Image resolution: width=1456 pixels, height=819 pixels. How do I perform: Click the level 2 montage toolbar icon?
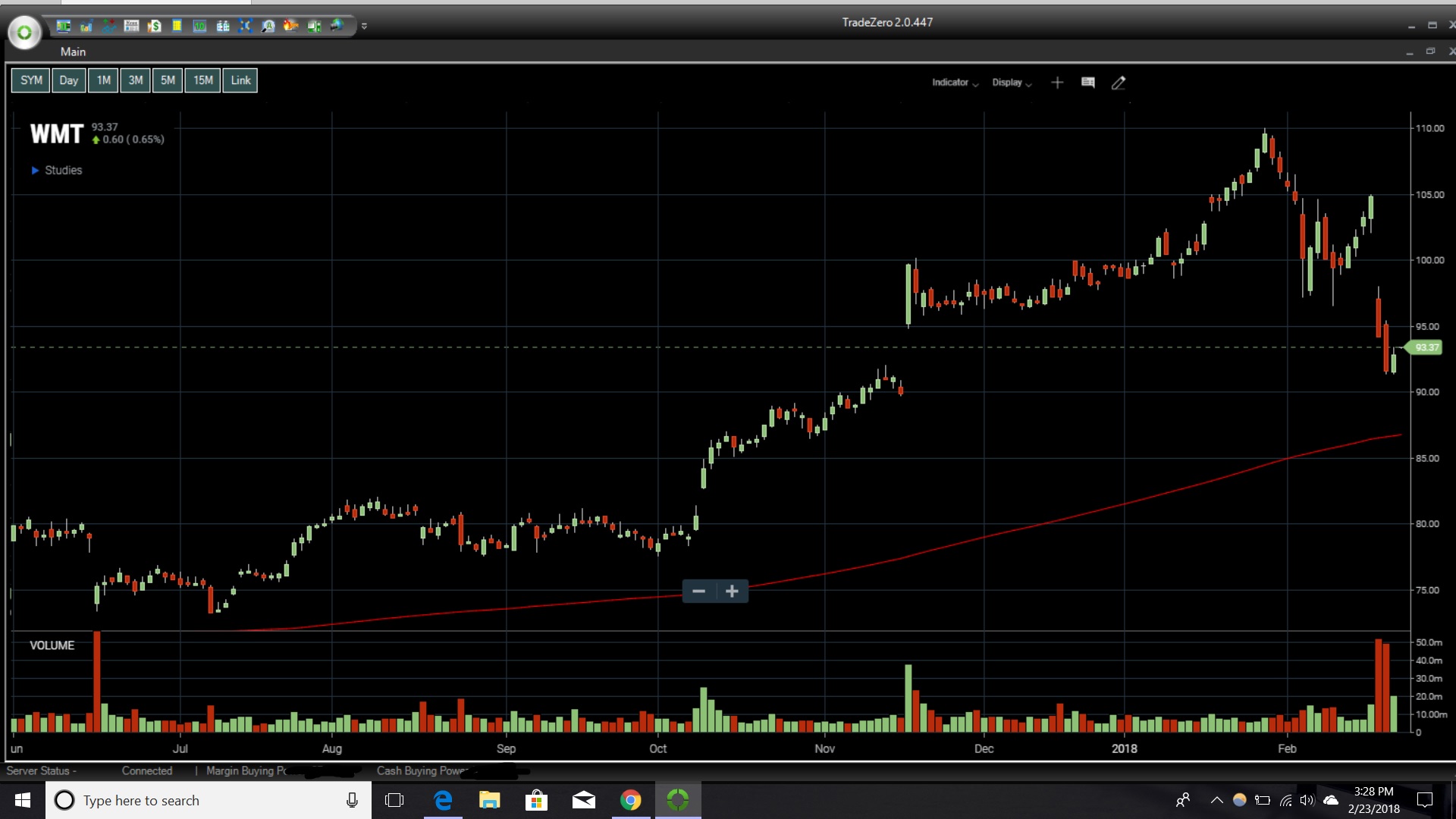(x=64, y=27)
